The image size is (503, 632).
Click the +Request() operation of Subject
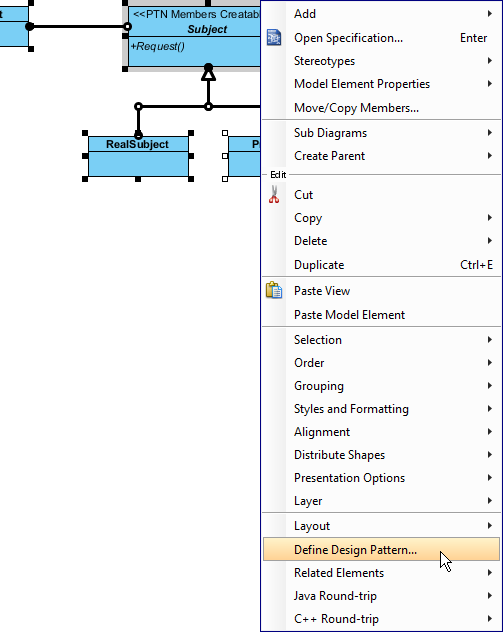pos(157,46)
